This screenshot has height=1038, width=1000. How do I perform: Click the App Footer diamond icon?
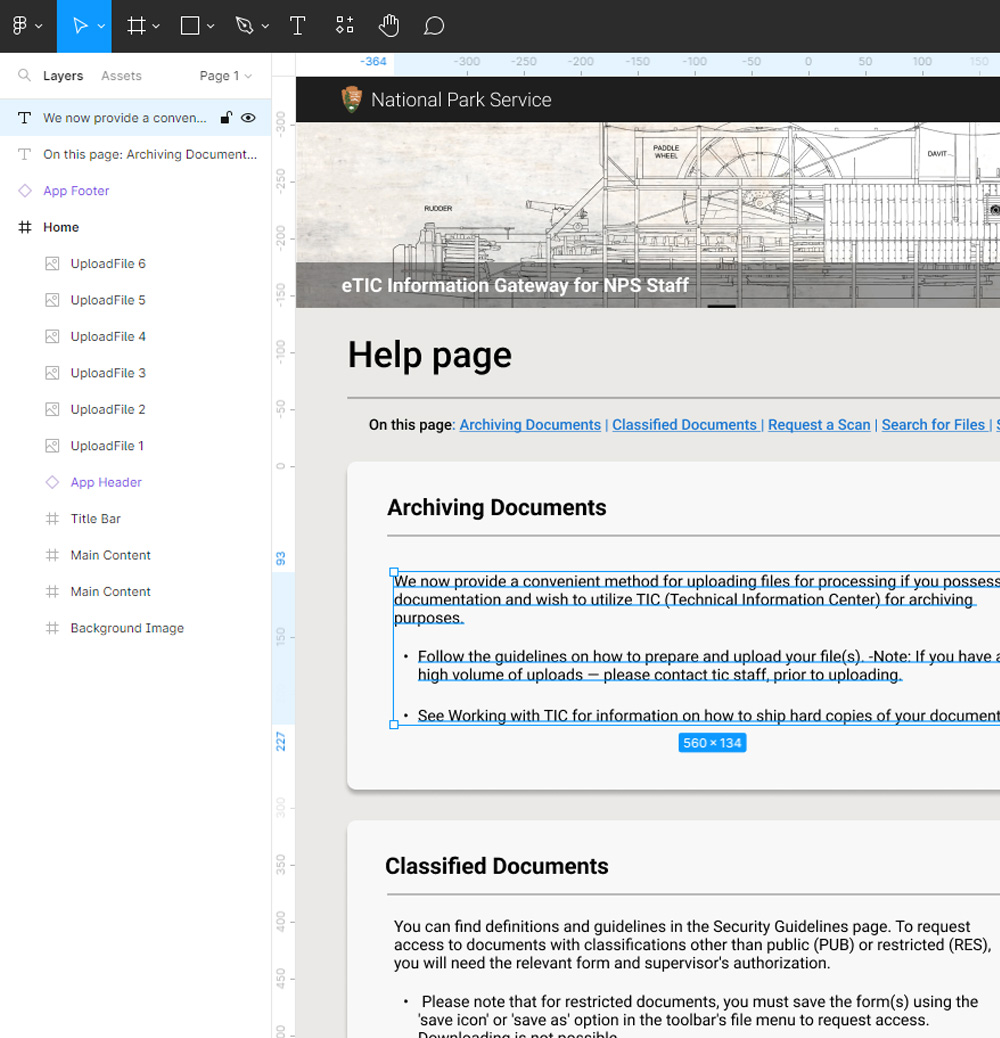pos(25,191)
